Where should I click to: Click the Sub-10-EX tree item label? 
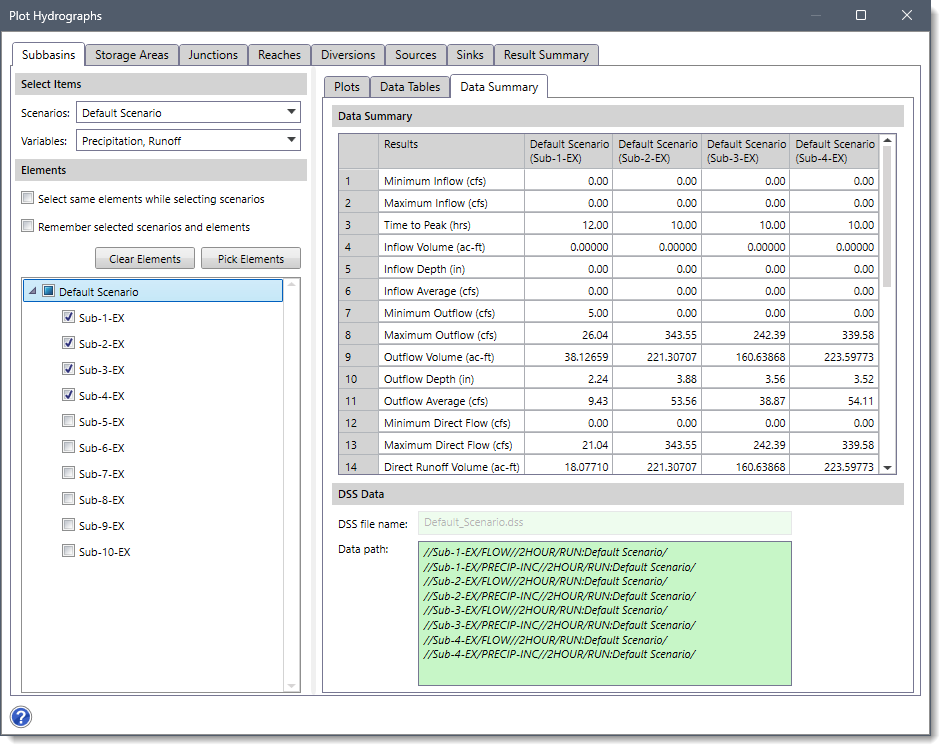click(x=104, y=552)
